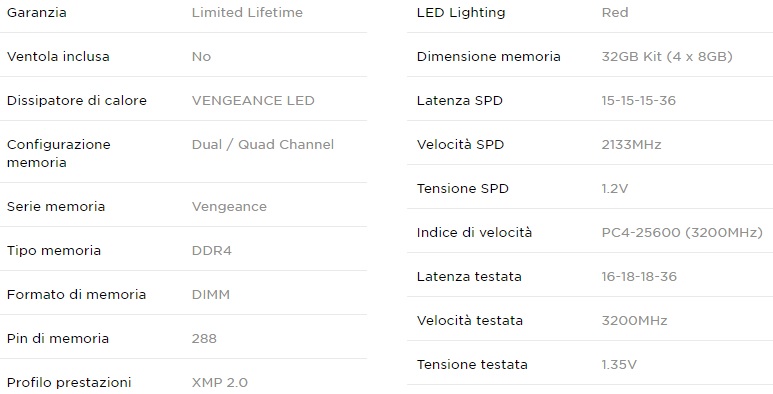Click the Garanzia label
773x394 pixels.
pos(36,12)
